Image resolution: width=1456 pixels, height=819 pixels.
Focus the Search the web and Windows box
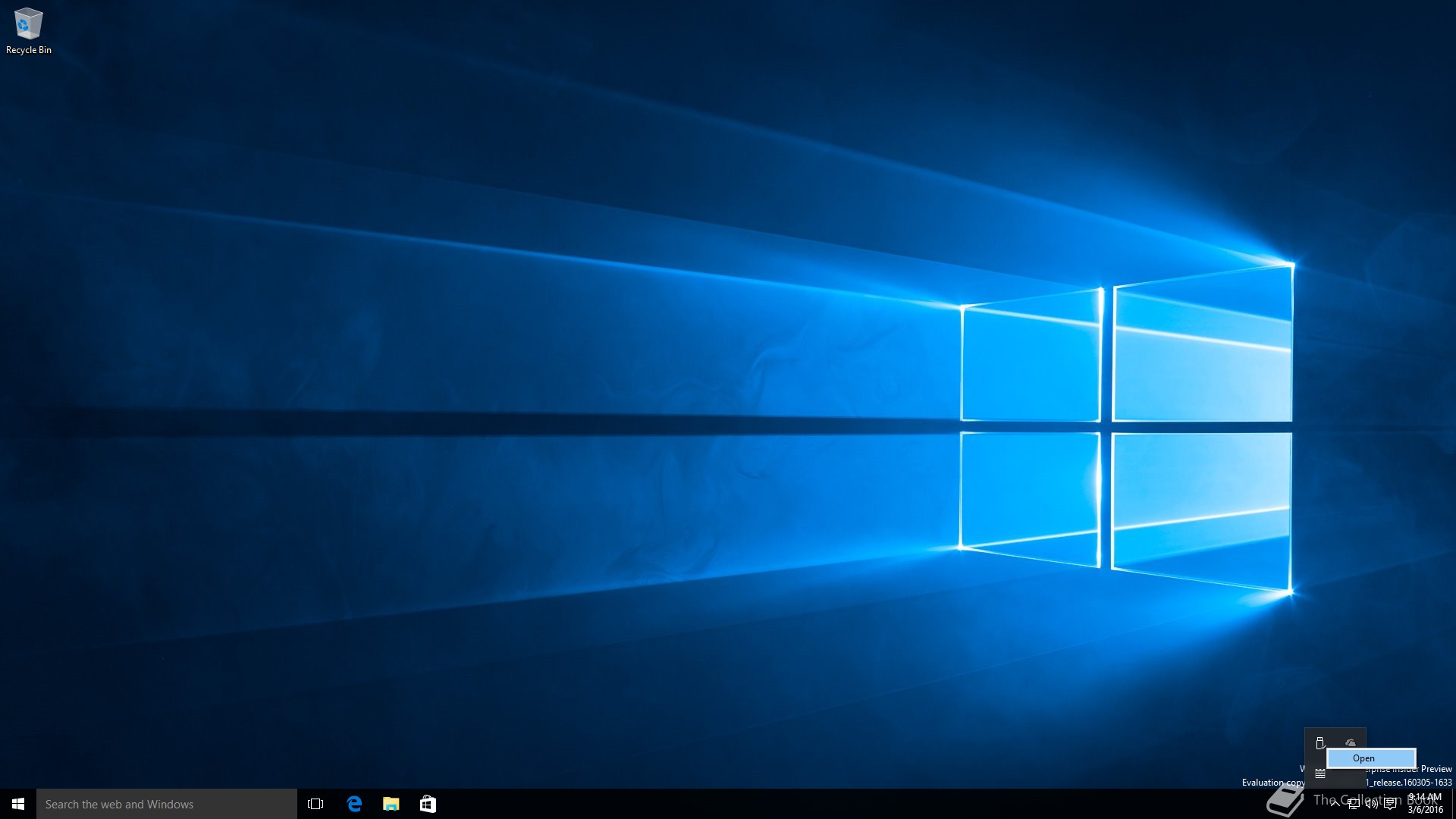167,804
